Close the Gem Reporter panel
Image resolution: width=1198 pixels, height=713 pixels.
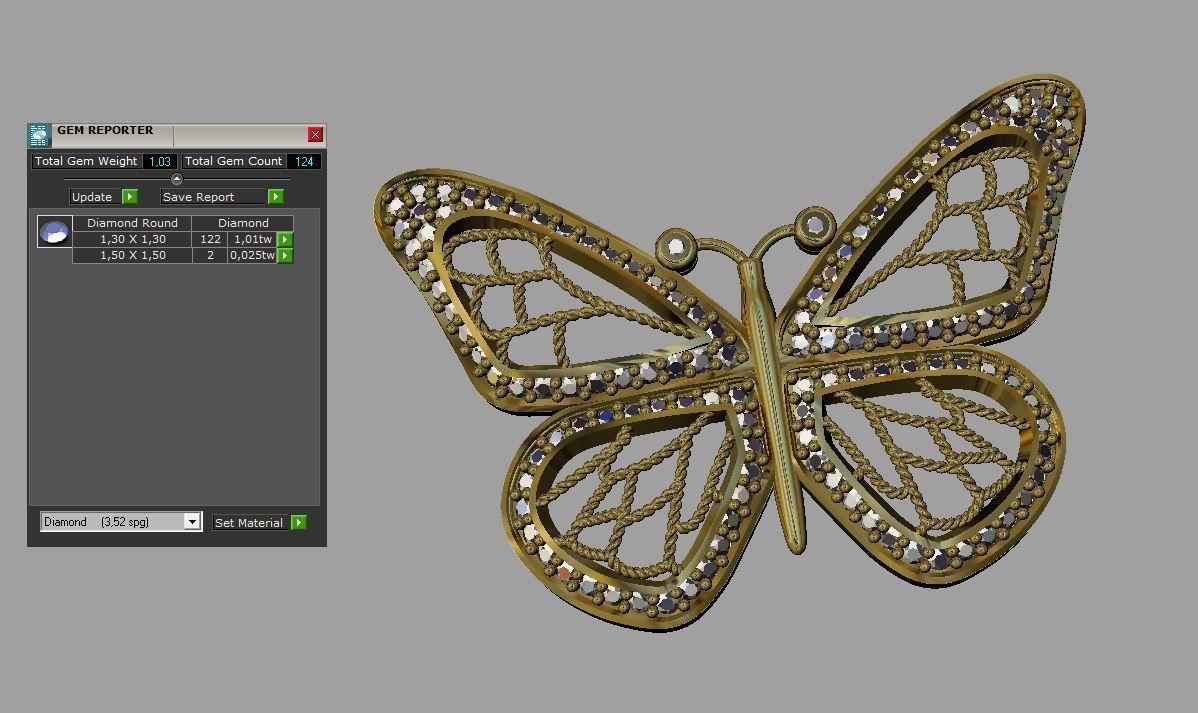[x=315, y=134]
